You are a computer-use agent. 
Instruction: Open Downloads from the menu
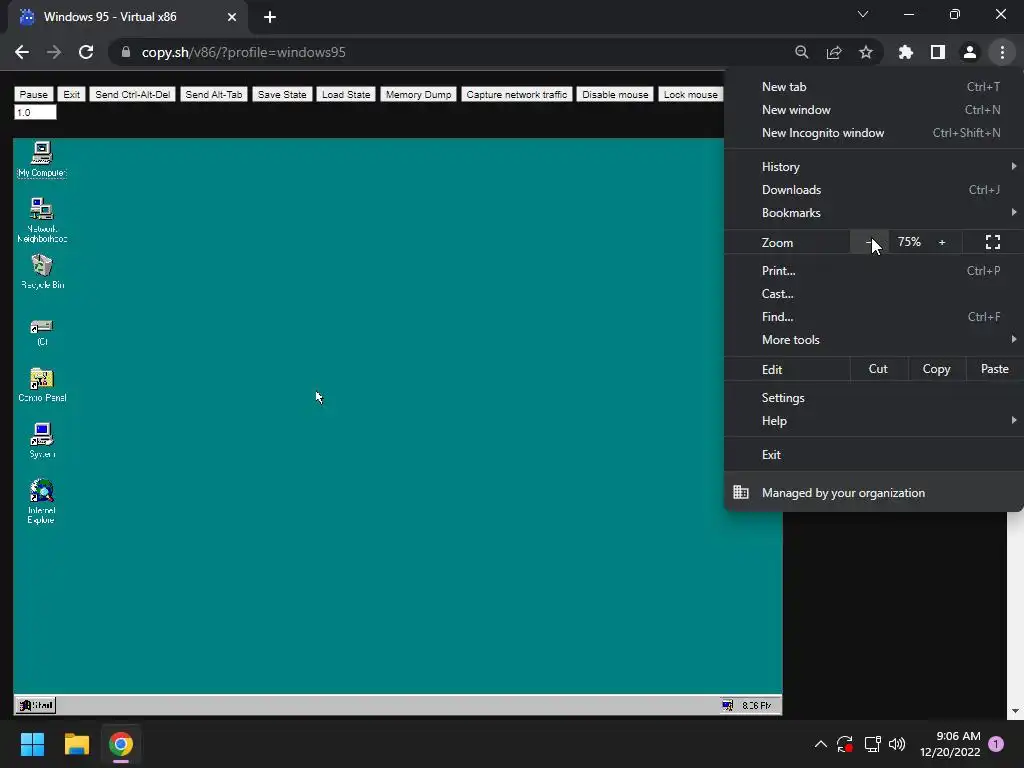pyautogui.click(x=874, y=189)
